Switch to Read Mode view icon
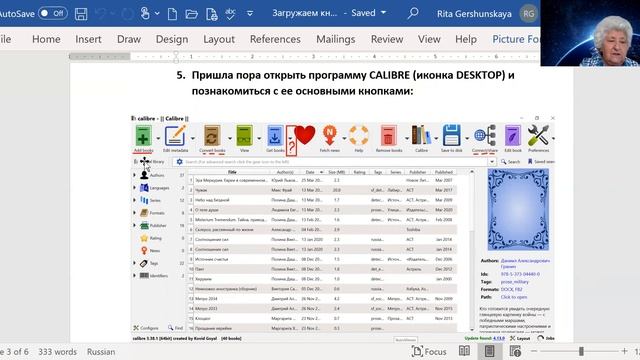640x360 pixels. 464,351
